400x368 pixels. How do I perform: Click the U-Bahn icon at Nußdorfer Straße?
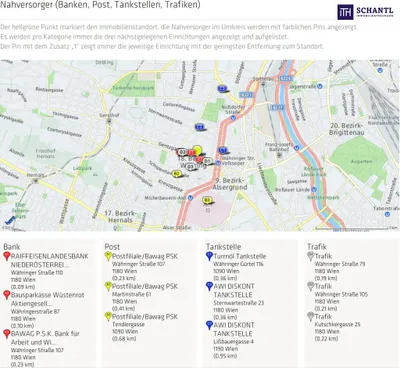[x=233, y=118]
